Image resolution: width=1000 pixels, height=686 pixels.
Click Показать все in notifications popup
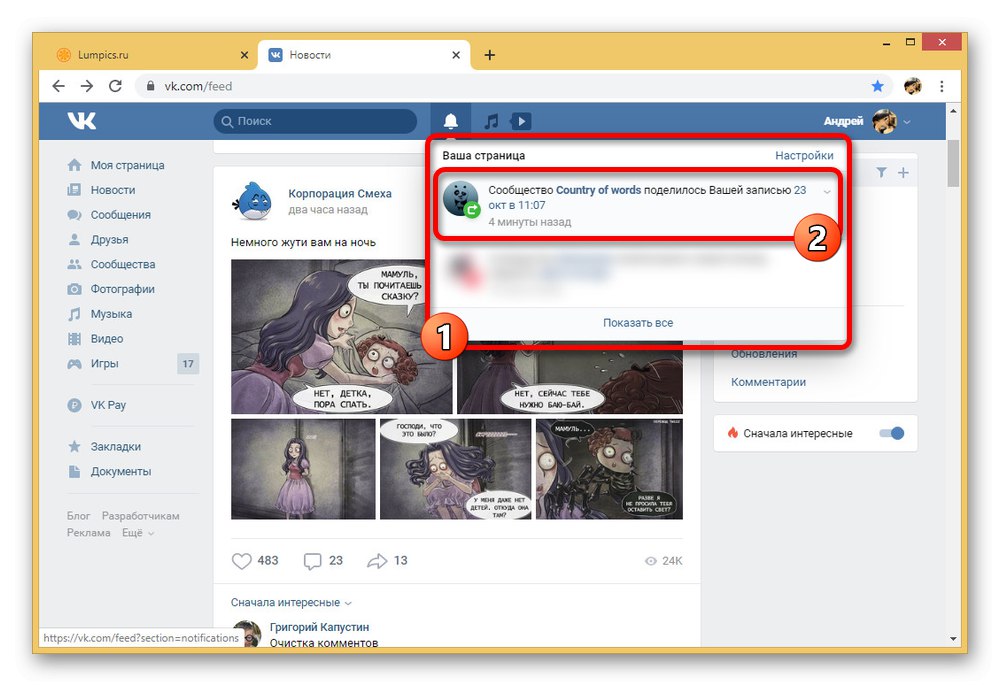pyautogui.click(x=638, y=323)
